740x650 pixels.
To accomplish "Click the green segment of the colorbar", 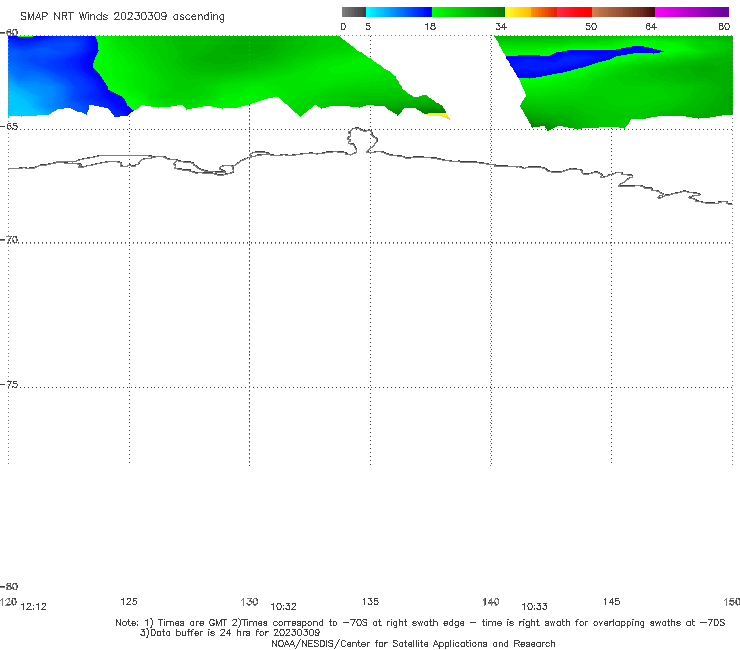I will coord(468,12).
